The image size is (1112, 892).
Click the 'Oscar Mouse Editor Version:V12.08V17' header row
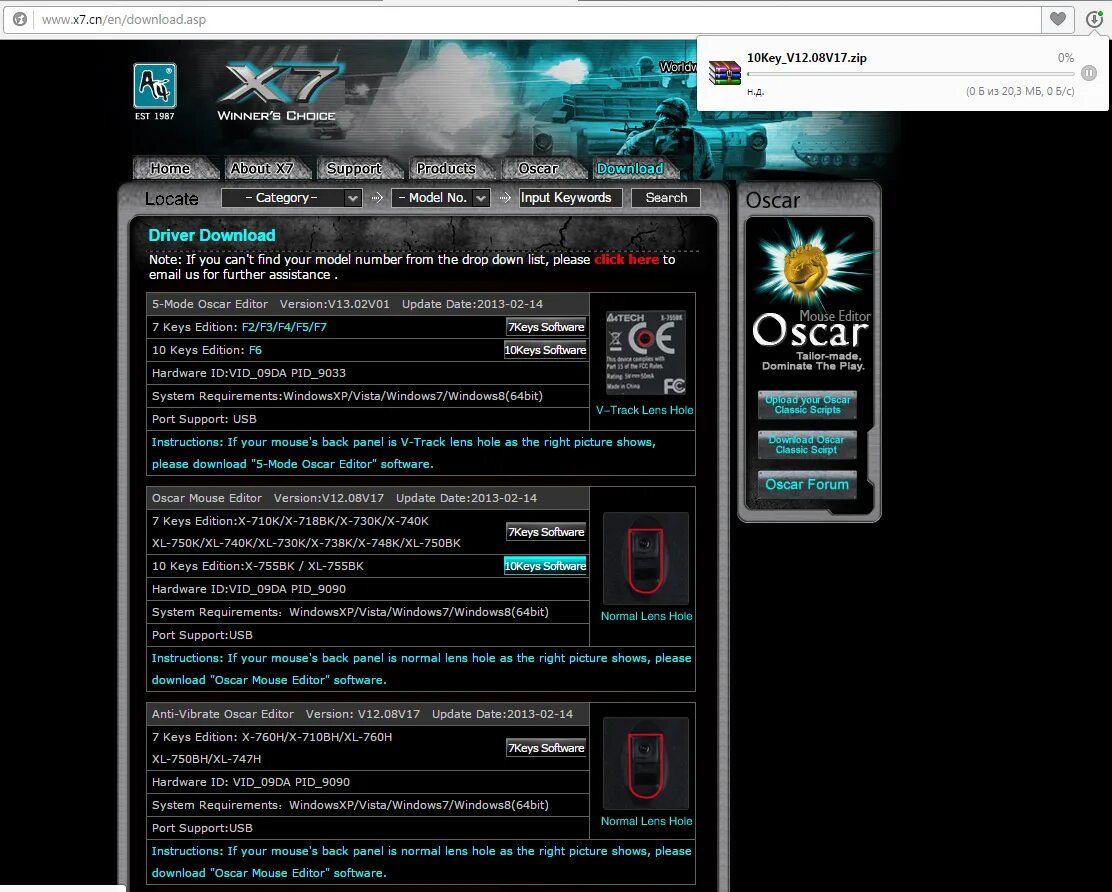(368, 498)
